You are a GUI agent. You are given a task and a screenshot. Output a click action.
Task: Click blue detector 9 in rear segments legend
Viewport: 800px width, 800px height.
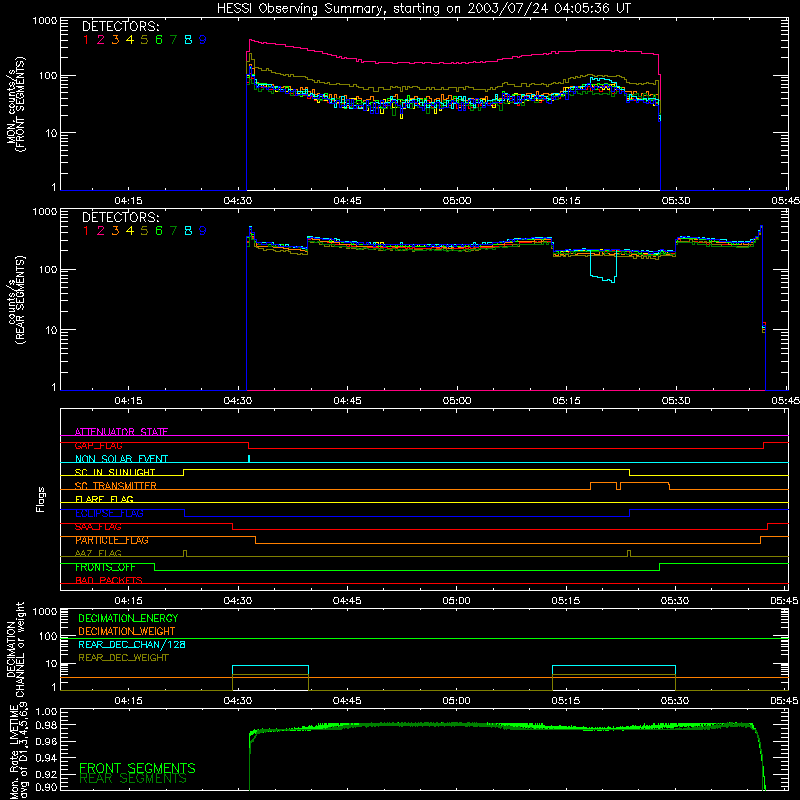pyautogui.click(x=203, y=231)
